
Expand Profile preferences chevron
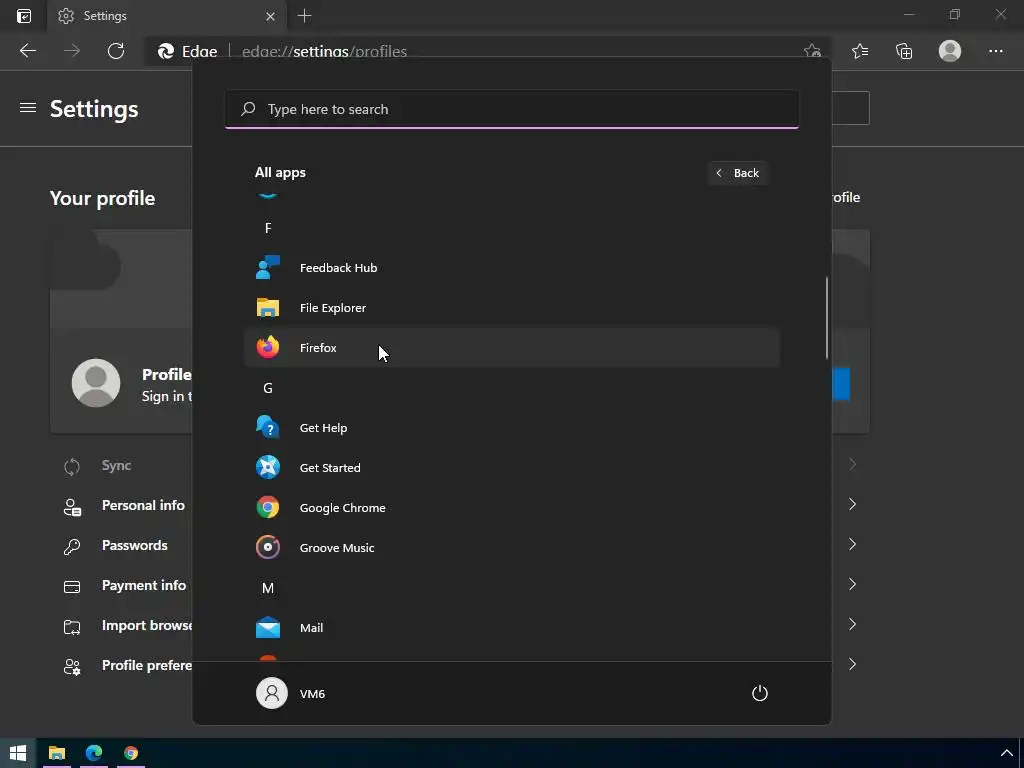point(852,664)
